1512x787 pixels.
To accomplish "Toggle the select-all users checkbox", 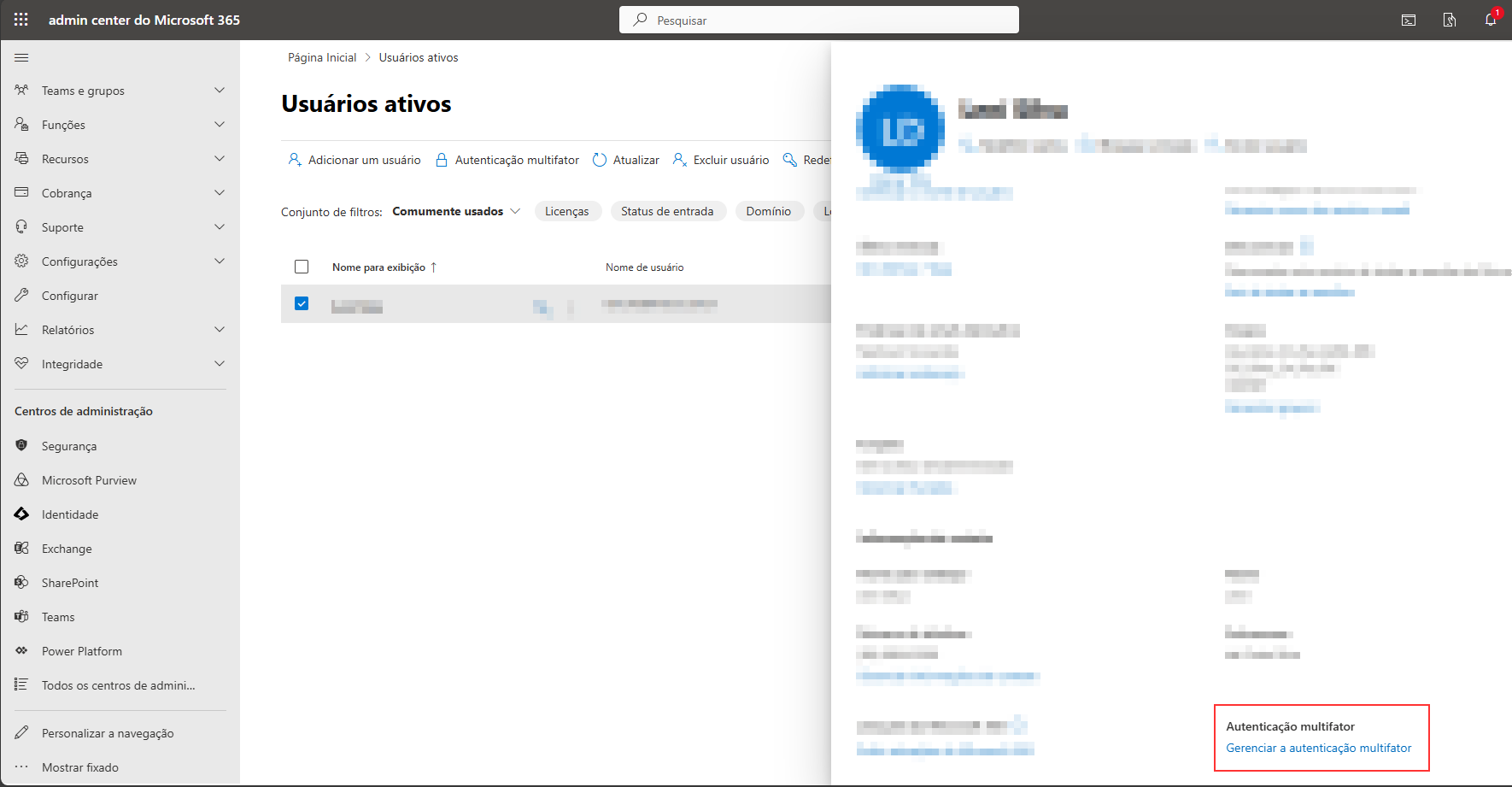I will 302,267.
